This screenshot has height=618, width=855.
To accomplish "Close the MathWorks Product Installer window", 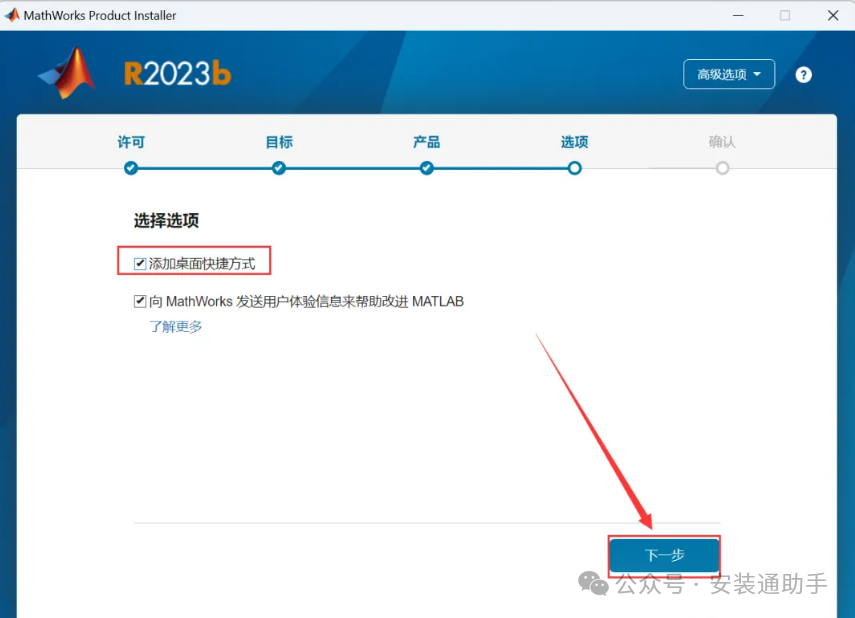I will coord(833,15).
